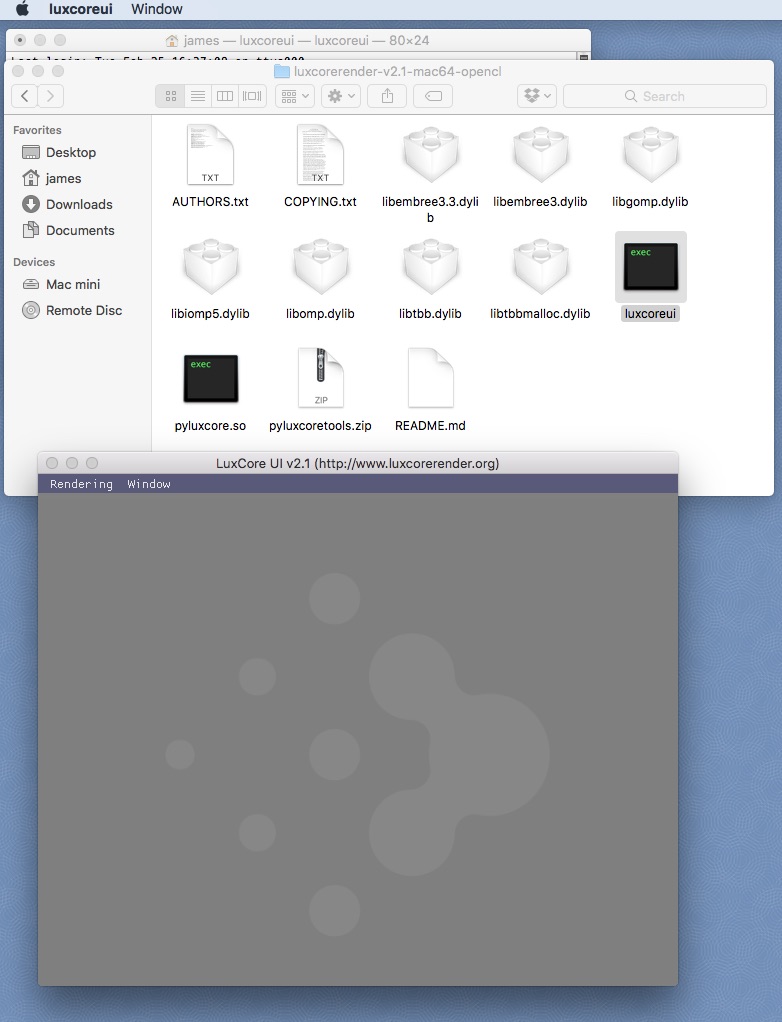The image size is (782, 1022).
Task: Open the Action gear dropdown menu
Action: coord(341,96)
